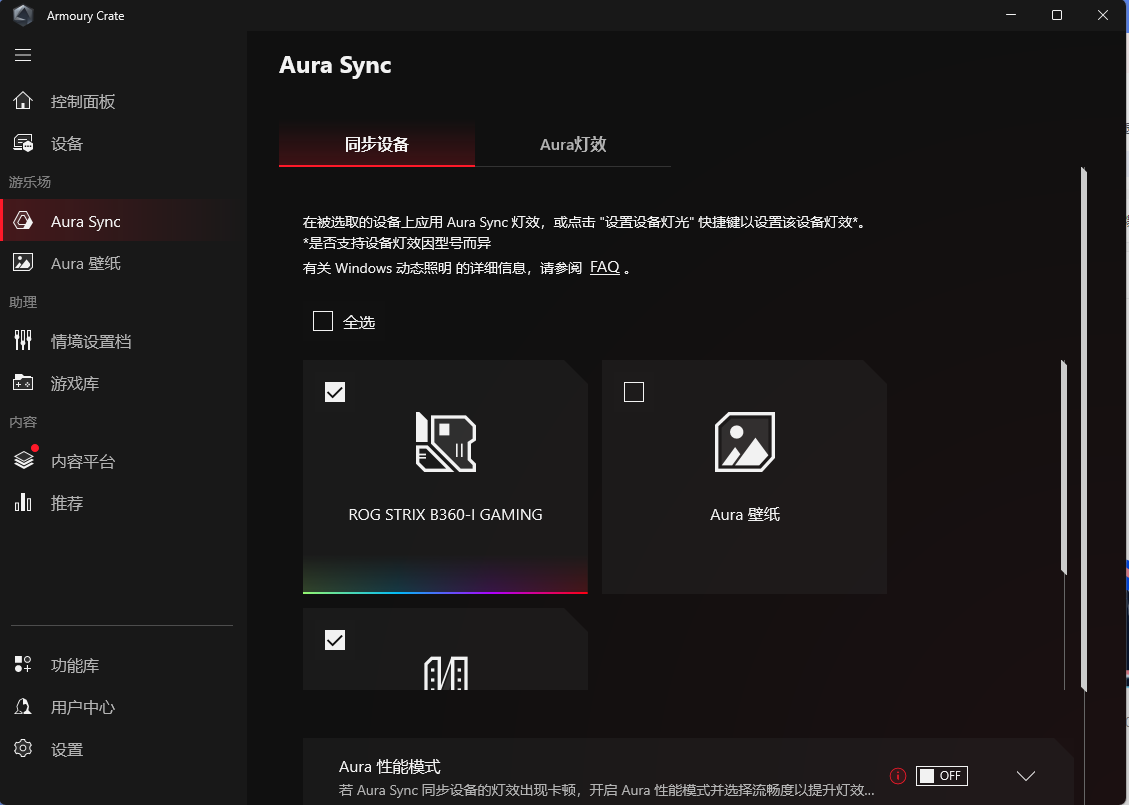
Task: Open the 设置 gear icon
Action: (23, 749)
